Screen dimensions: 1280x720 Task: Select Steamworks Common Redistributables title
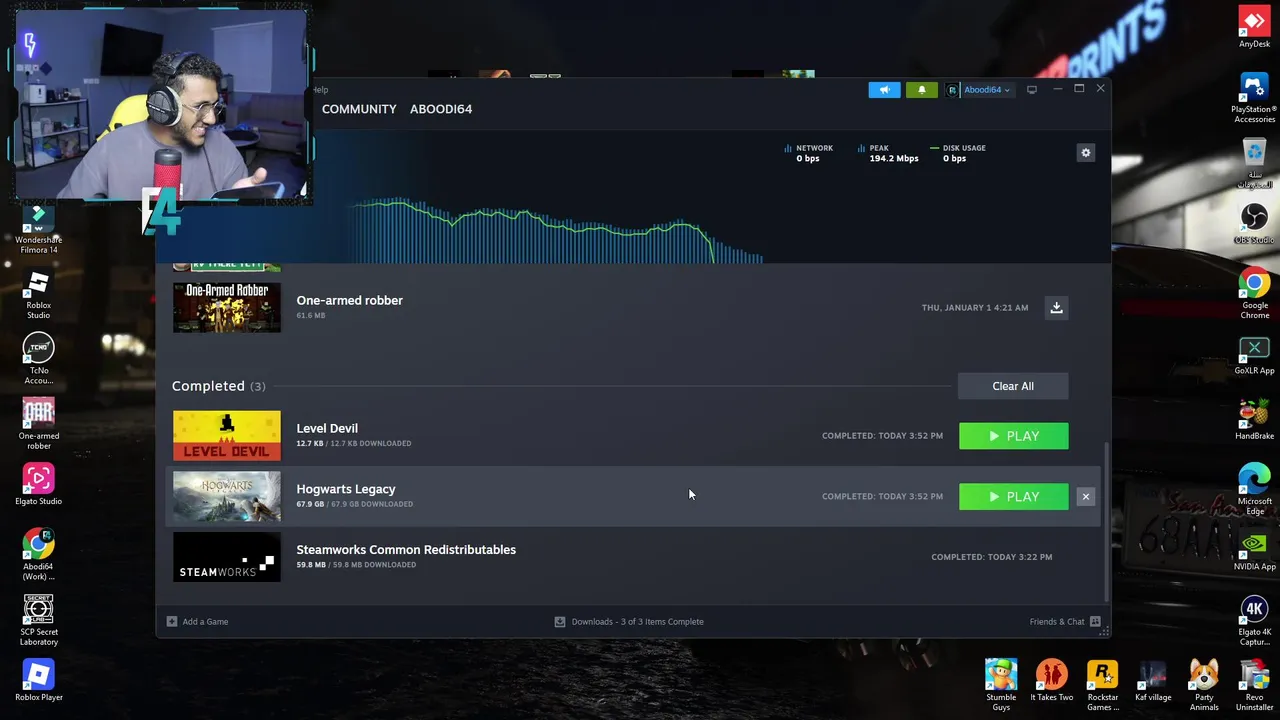tap(406, 550)
